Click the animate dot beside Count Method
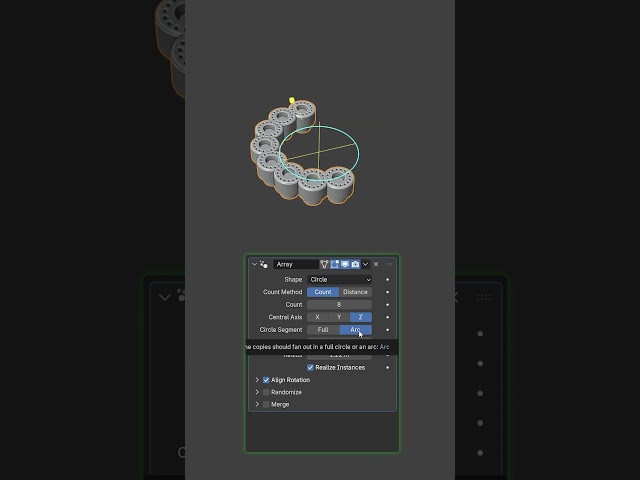 [x=387, y=292]
